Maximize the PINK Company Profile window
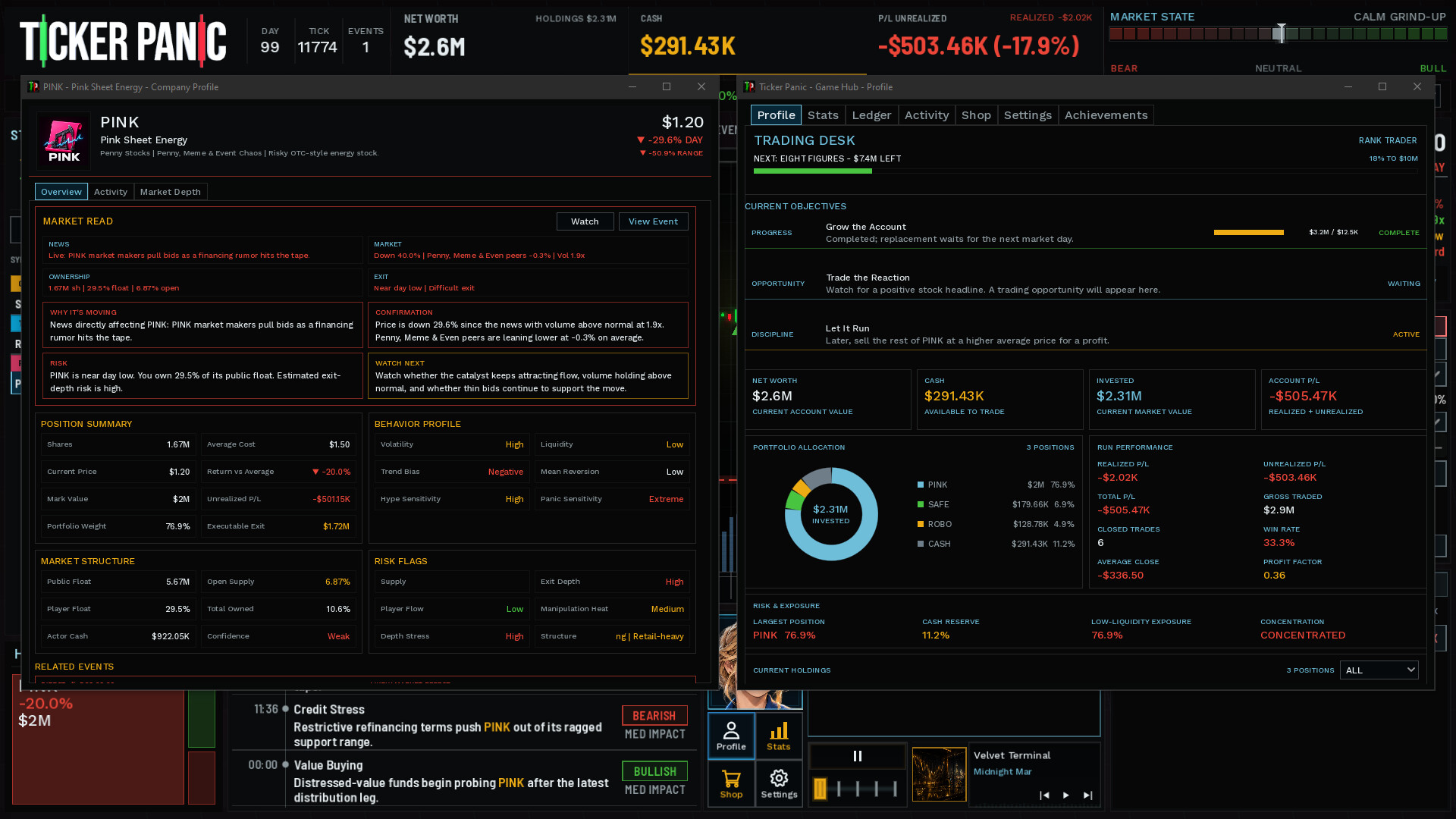 pyautogui.click(x=667, y=86)
